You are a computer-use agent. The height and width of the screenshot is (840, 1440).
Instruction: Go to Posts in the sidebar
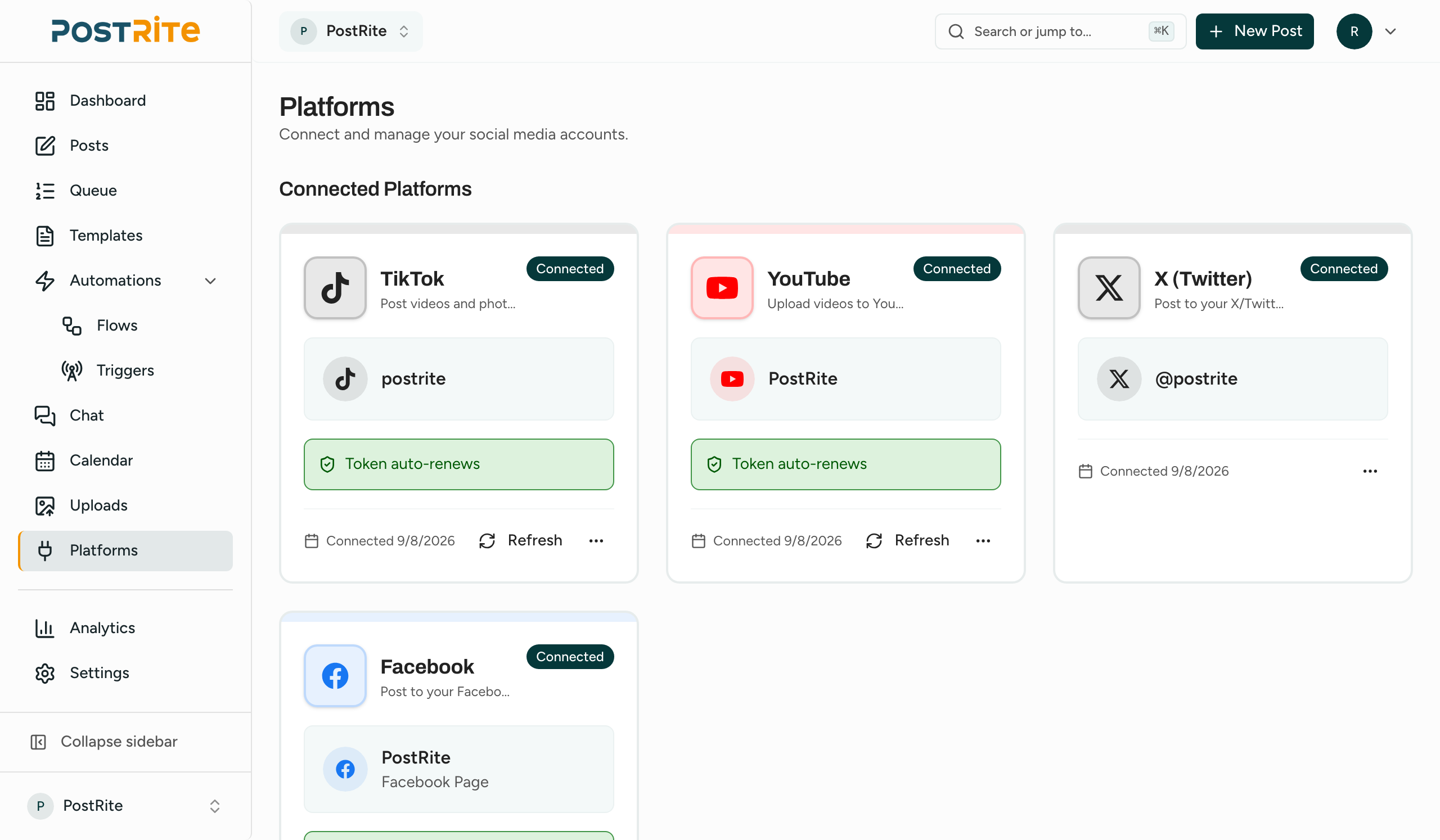click(125, 146)
